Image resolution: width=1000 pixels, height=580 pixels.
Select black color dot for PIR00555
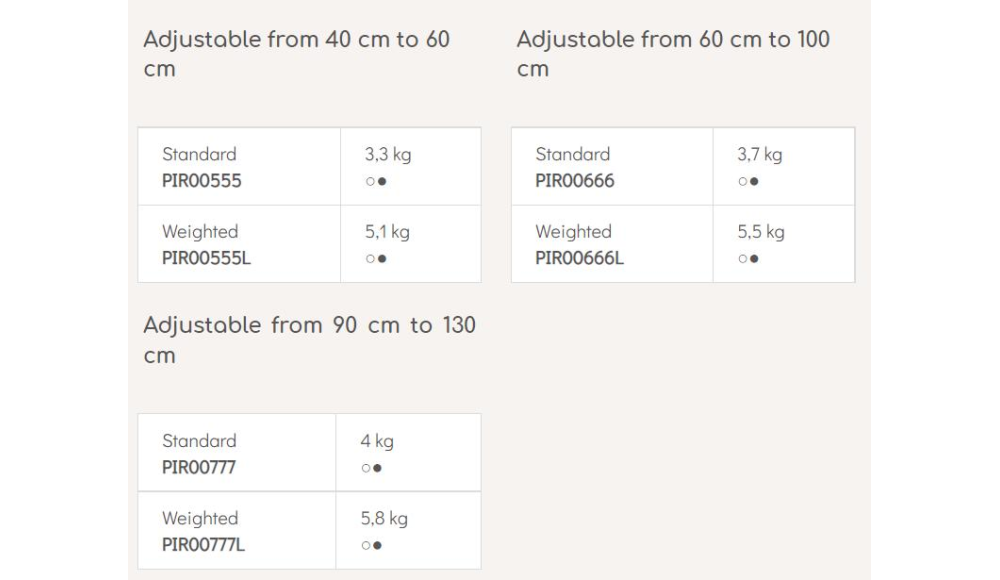tap(382, 181)
